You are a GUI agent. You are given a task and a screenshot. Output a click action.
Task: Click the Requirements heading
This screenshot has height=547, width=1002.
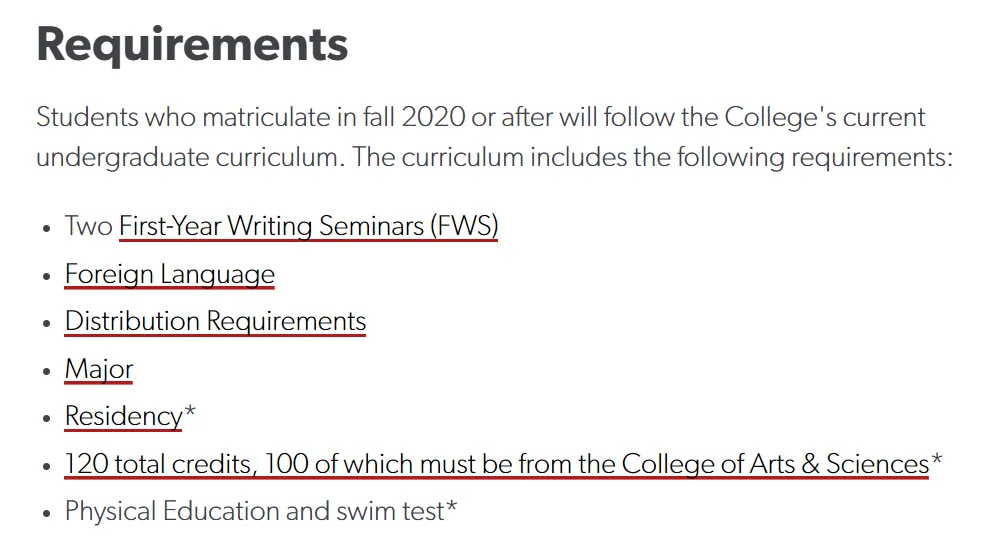(x=192, y=44)
